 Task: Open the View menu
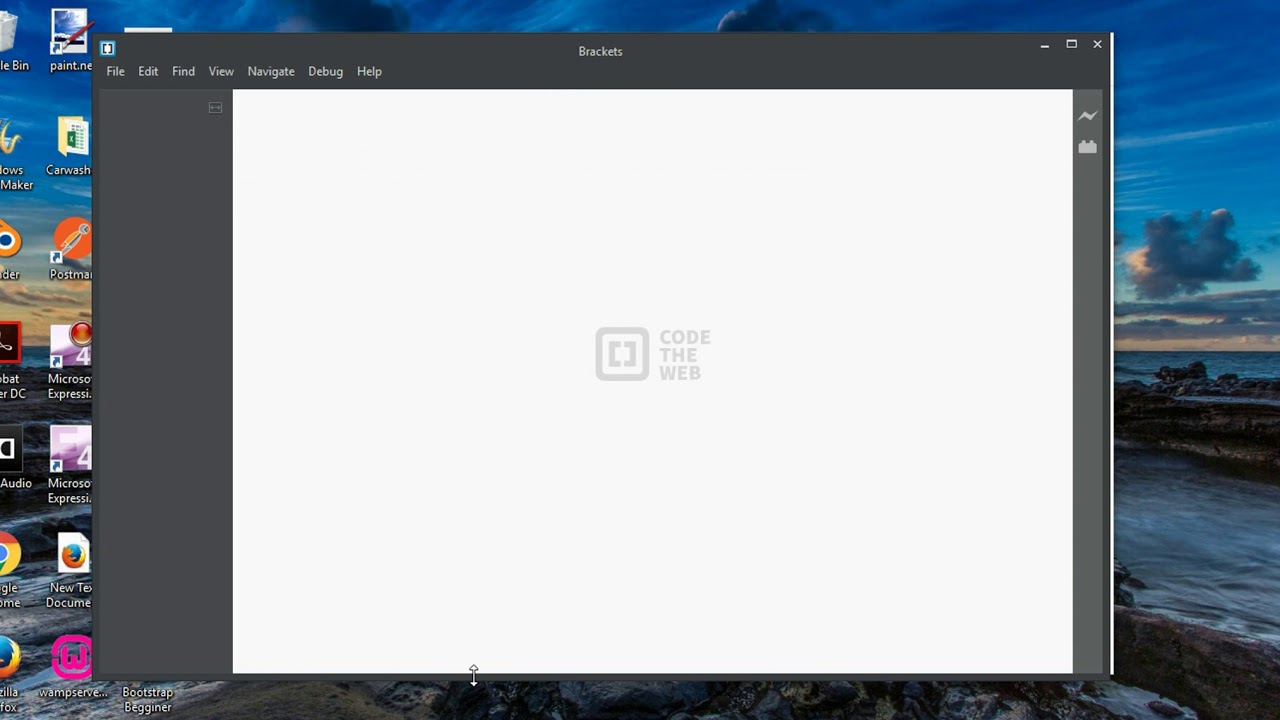pyautogui.click(x=221, y=71)
